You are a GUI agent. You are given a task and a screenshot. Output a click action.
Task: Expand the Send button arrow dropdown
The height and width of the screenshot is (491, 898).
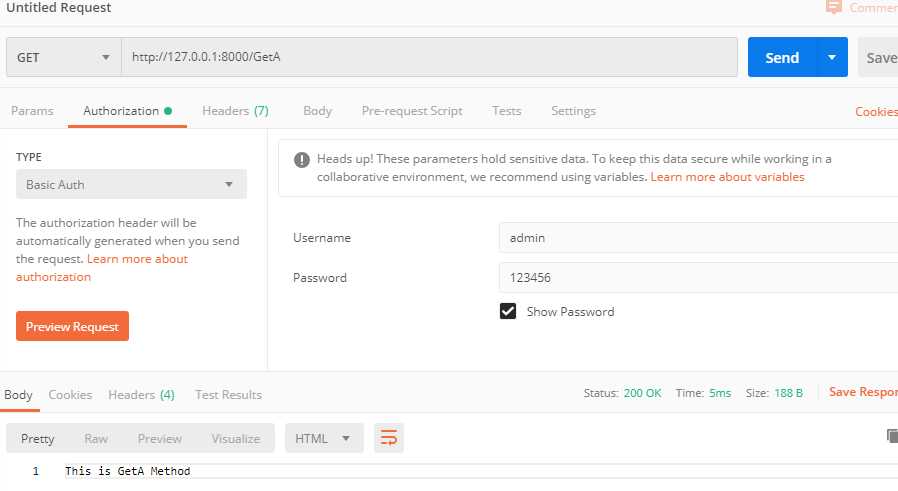831,58
